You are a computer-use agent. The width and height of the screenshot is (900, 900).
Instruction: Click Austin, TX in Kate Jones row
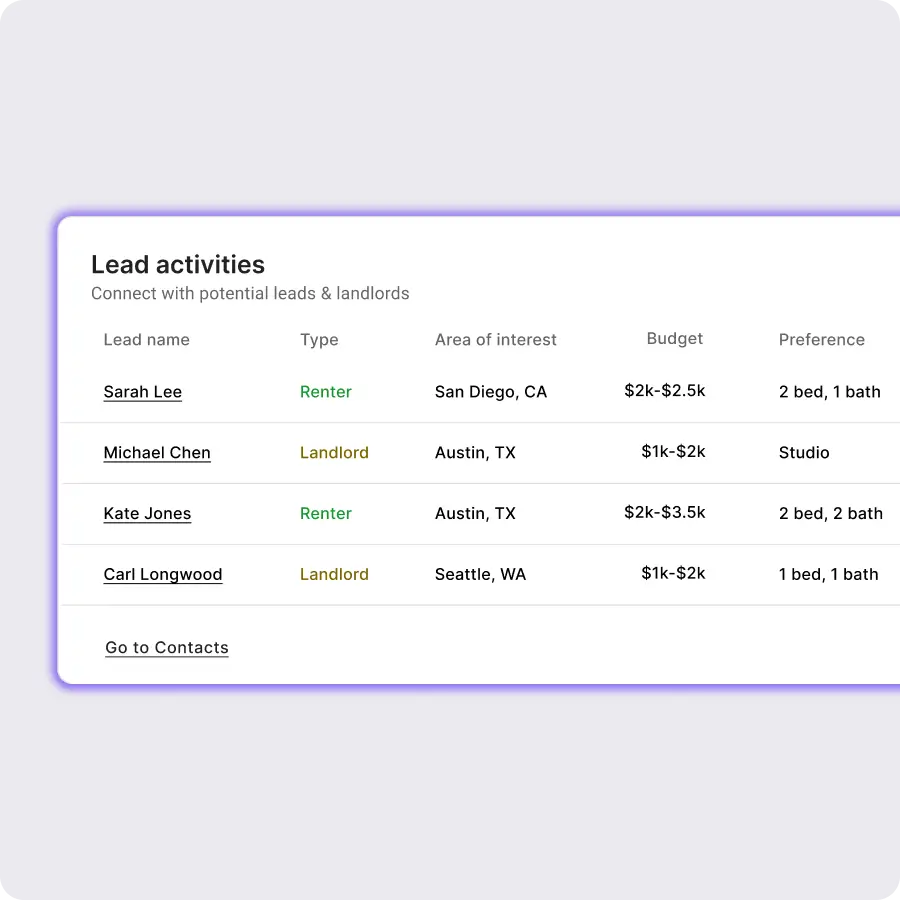pos(475,514)
